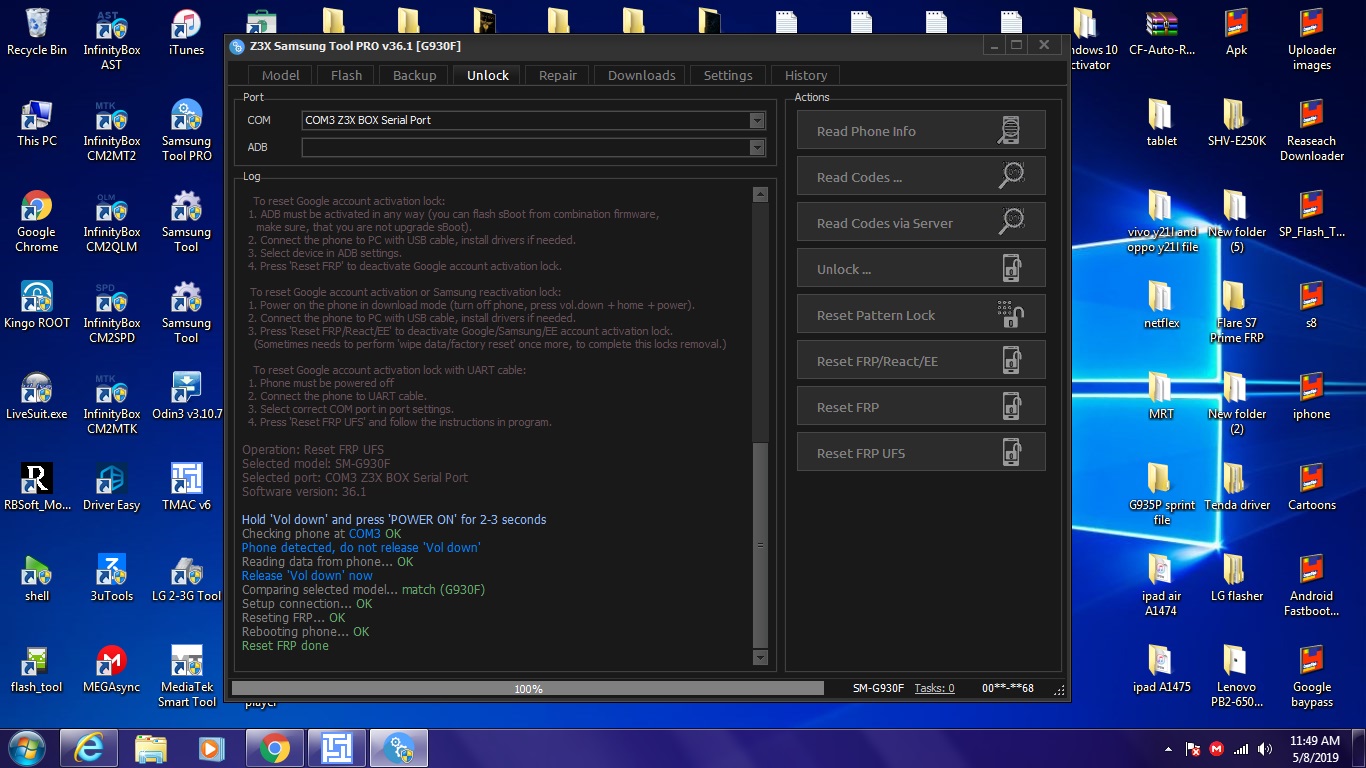The image size is (1366, 768).
Task: Open Windows Media Player on taskbar
Action: (x=211, y=748)
